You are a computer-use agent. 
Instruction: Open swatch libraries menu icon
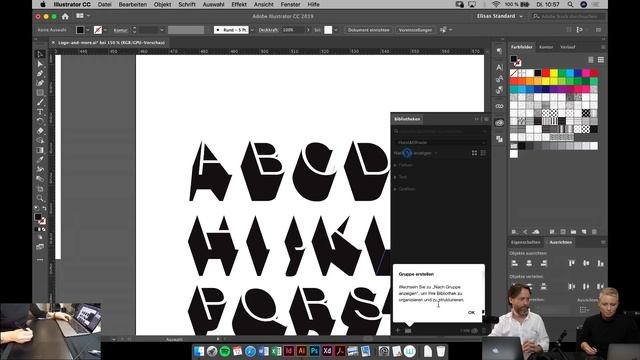(514, 231)
